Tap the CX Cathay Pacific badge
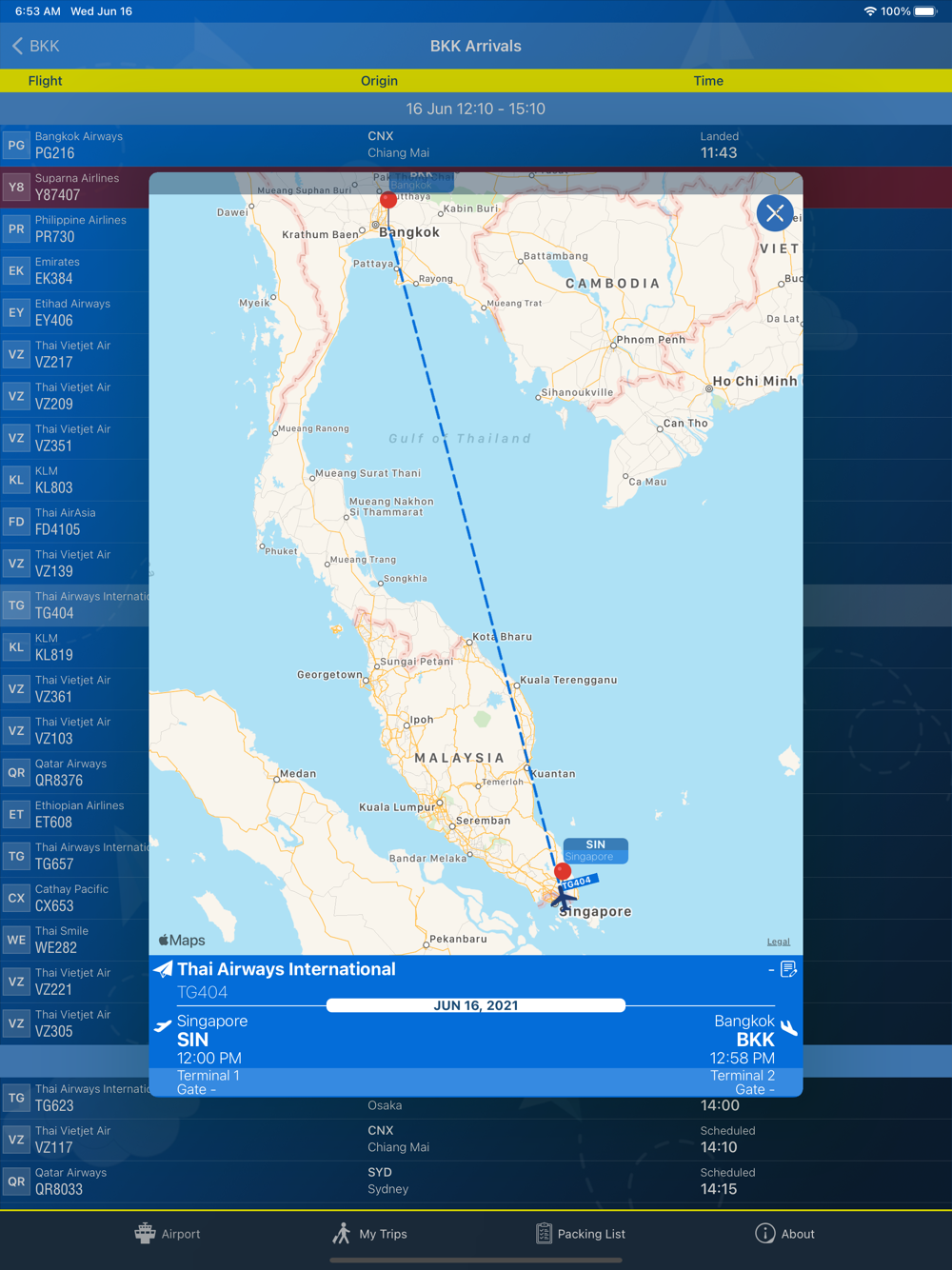952x1270 pixels. pyautogui.click(x=16, y=899)
